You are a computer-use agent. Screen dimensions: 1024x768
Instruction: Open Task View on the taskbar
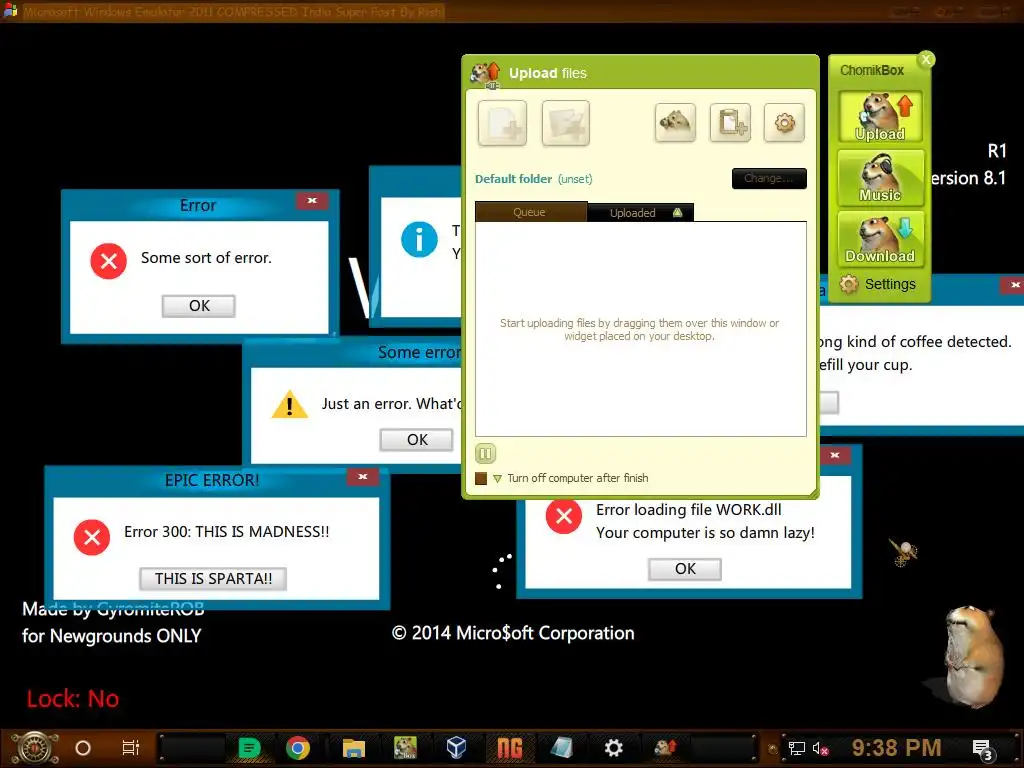coord(131,748)
